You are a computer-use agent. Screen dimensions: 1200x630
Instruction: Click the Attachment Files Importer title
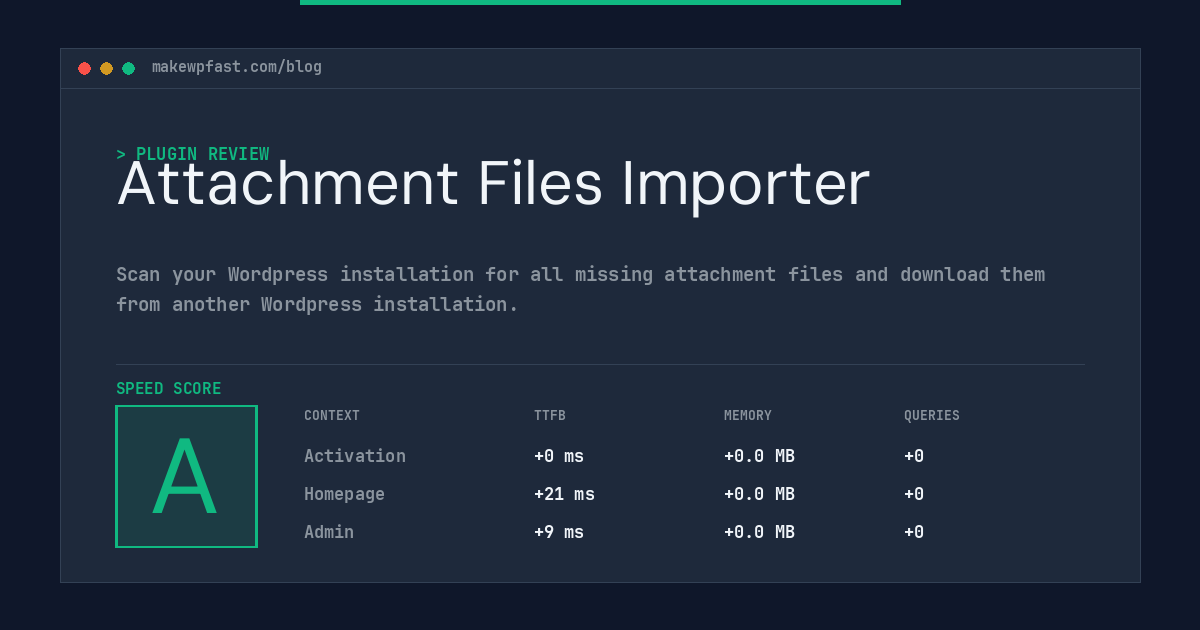point(493,184)
